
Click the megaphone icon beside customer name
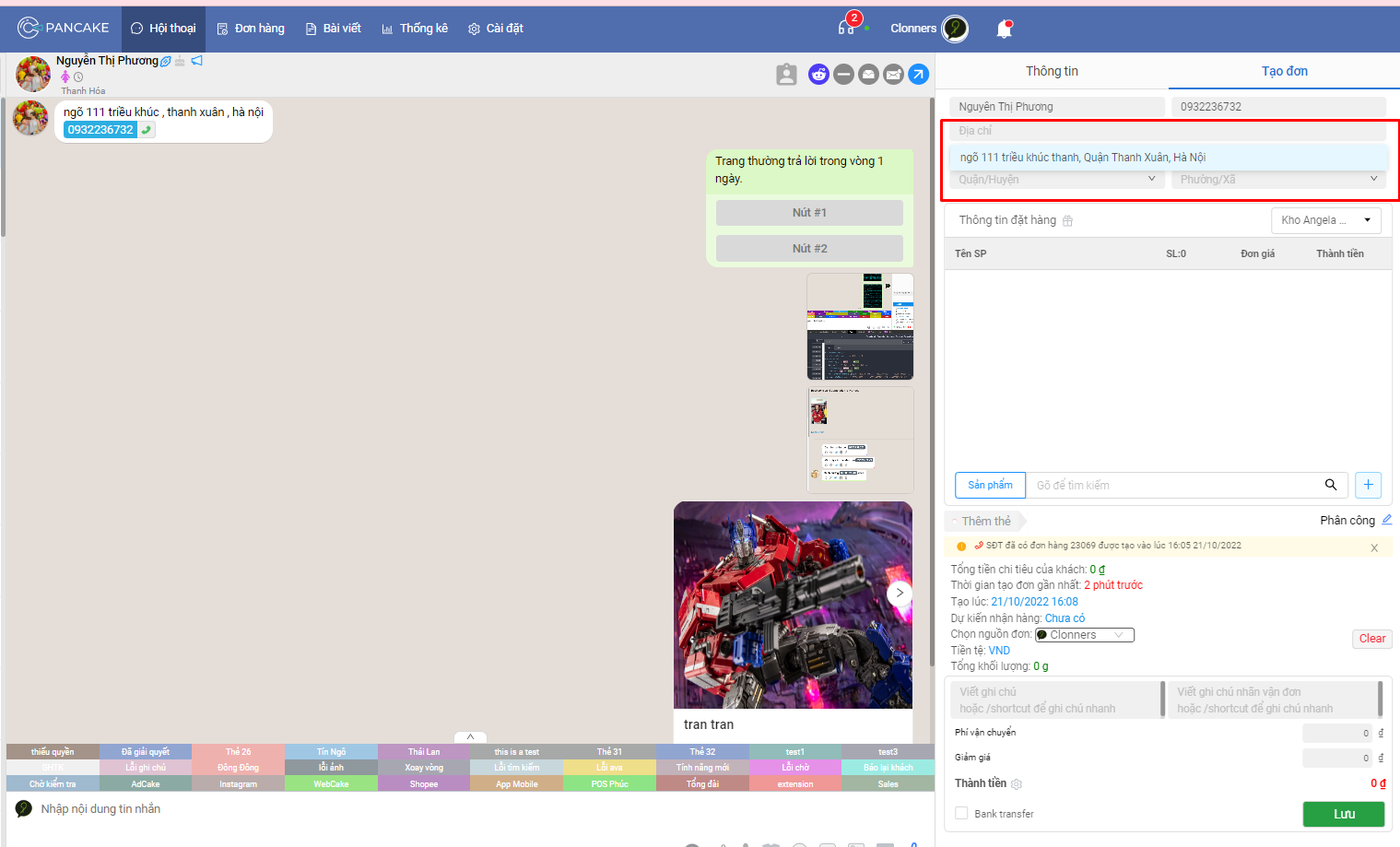[197, 61]
